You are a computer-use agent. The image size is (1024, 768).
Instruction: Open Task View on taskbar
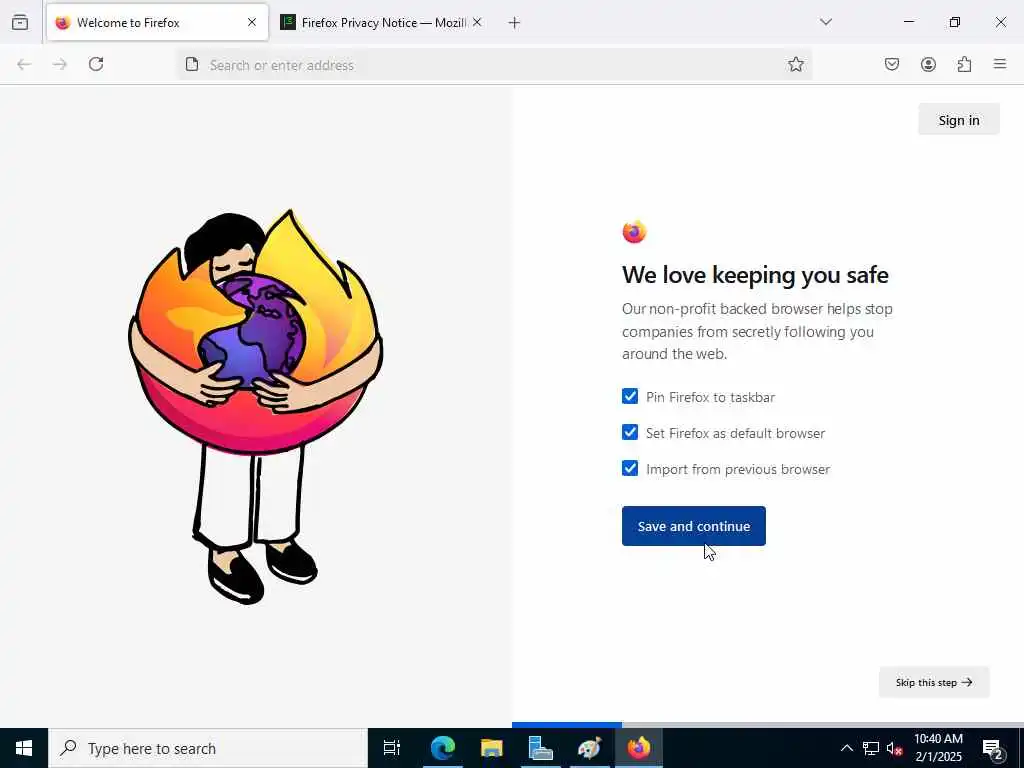coord(392,748)
